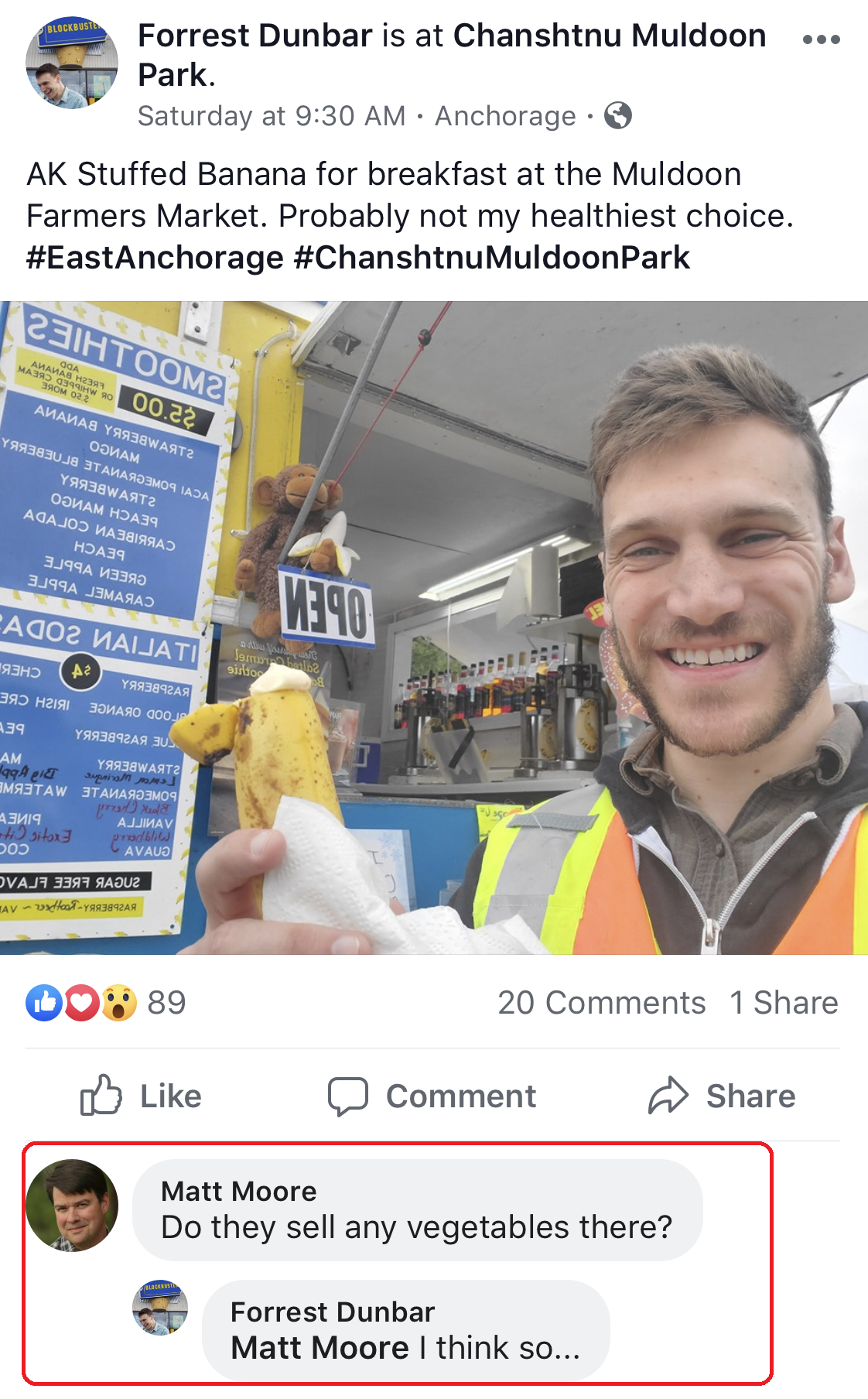Open the blue like reaction emoji
This screenshot has width=868, height=1399.
click(x=44, y=1003)
